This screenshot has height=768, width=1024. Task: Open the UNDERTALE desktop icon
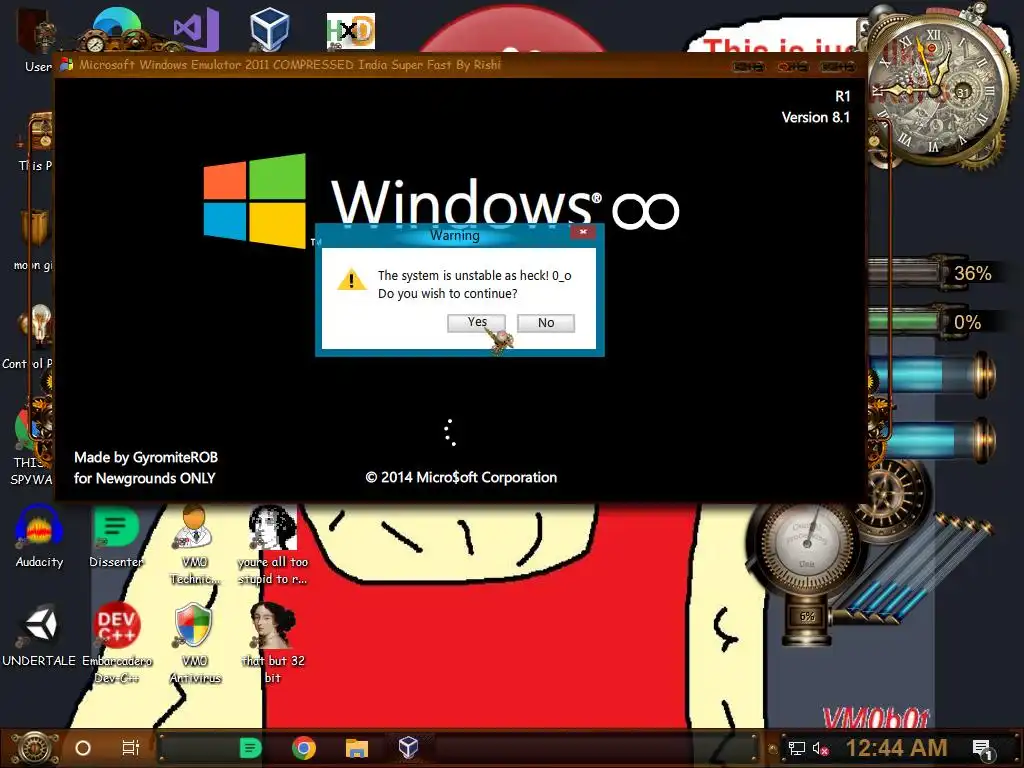point(39,636)
